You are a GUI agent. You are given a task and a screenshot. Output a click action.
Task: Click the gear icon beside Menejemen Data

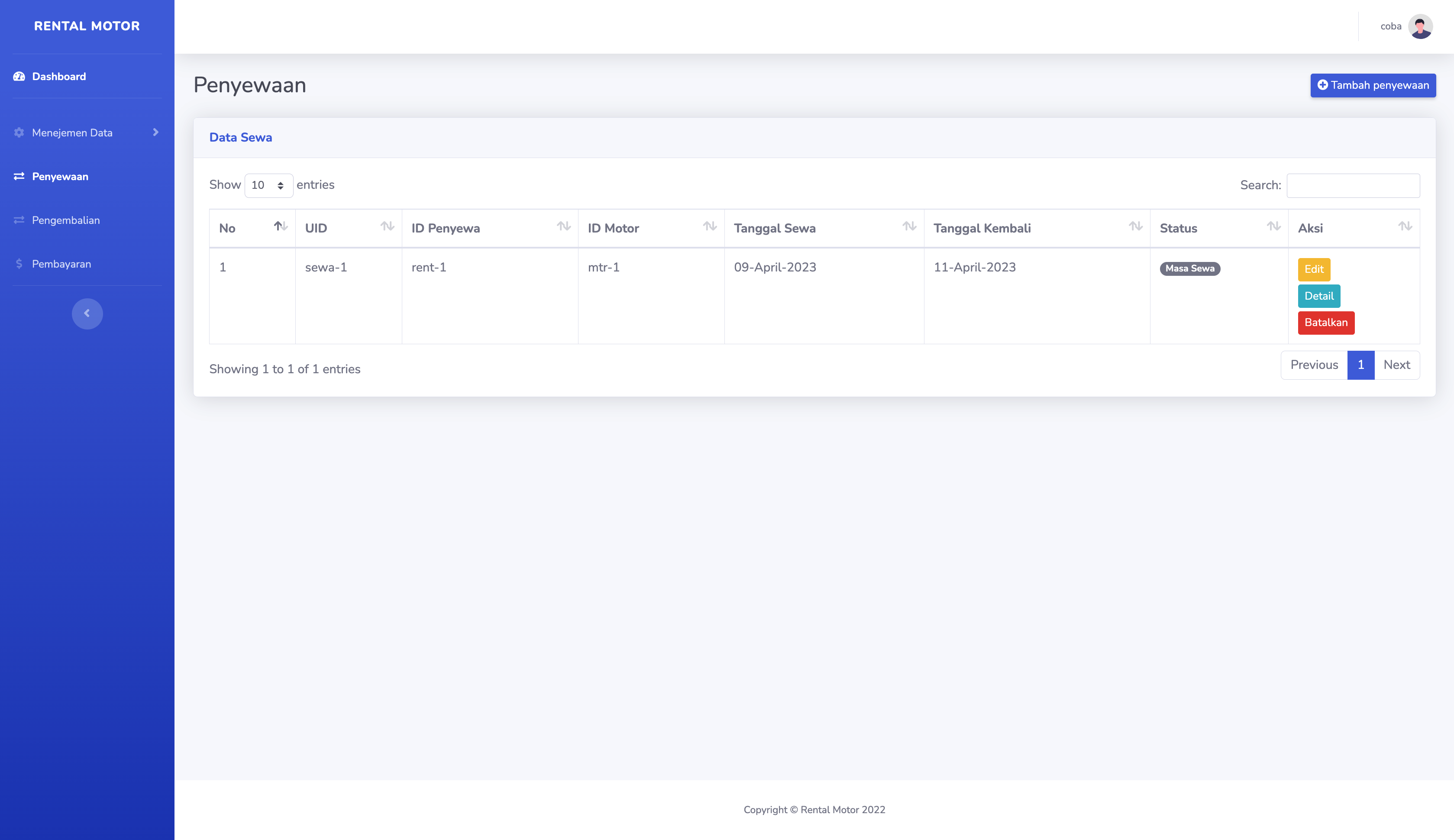click(19, 132)
